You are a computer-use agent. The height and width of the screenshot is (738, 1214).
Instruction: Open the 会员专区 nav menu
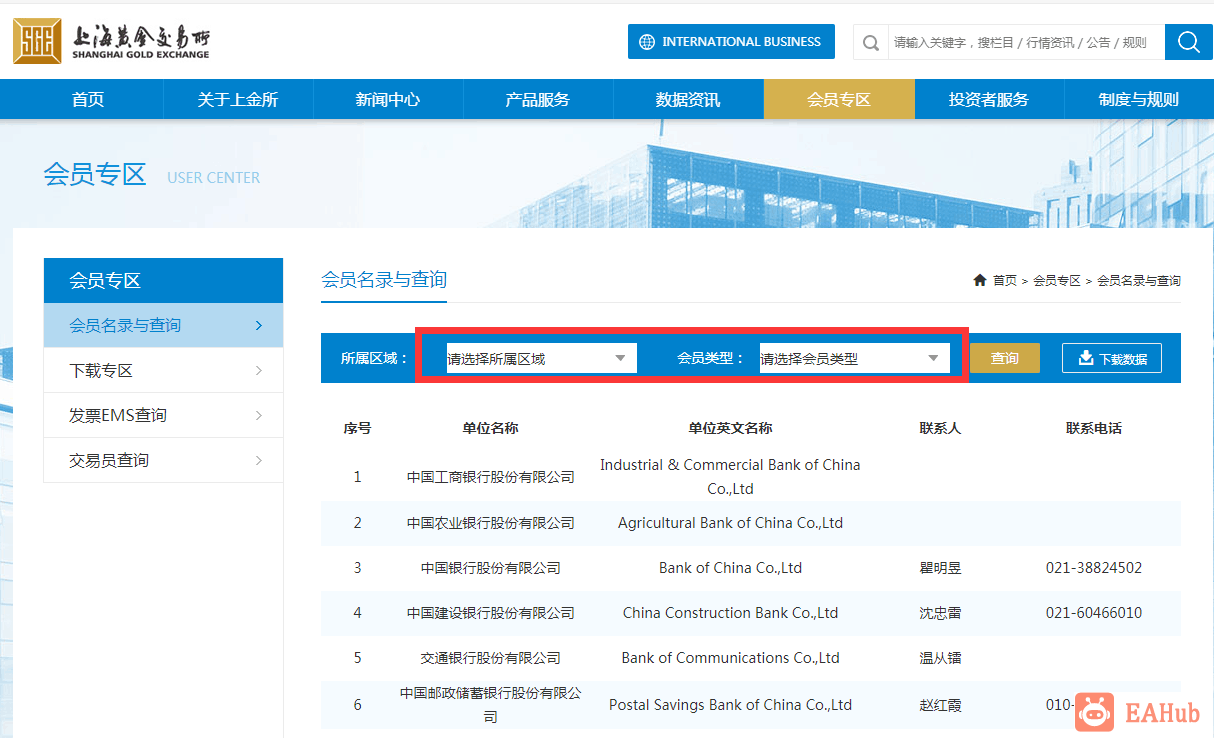click(839, 99)
